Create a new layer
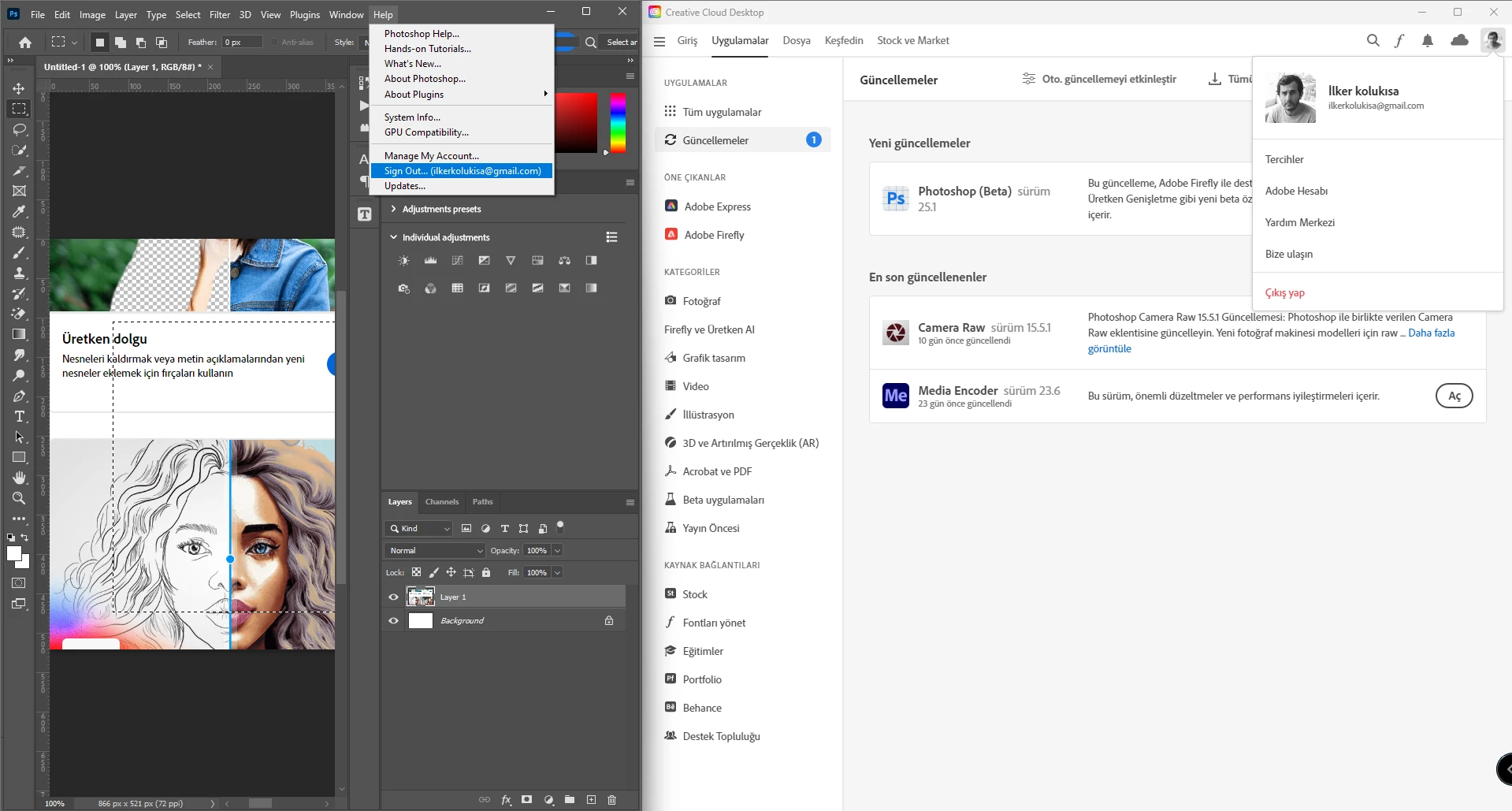1512x811 pixels. tap(591, 800)
